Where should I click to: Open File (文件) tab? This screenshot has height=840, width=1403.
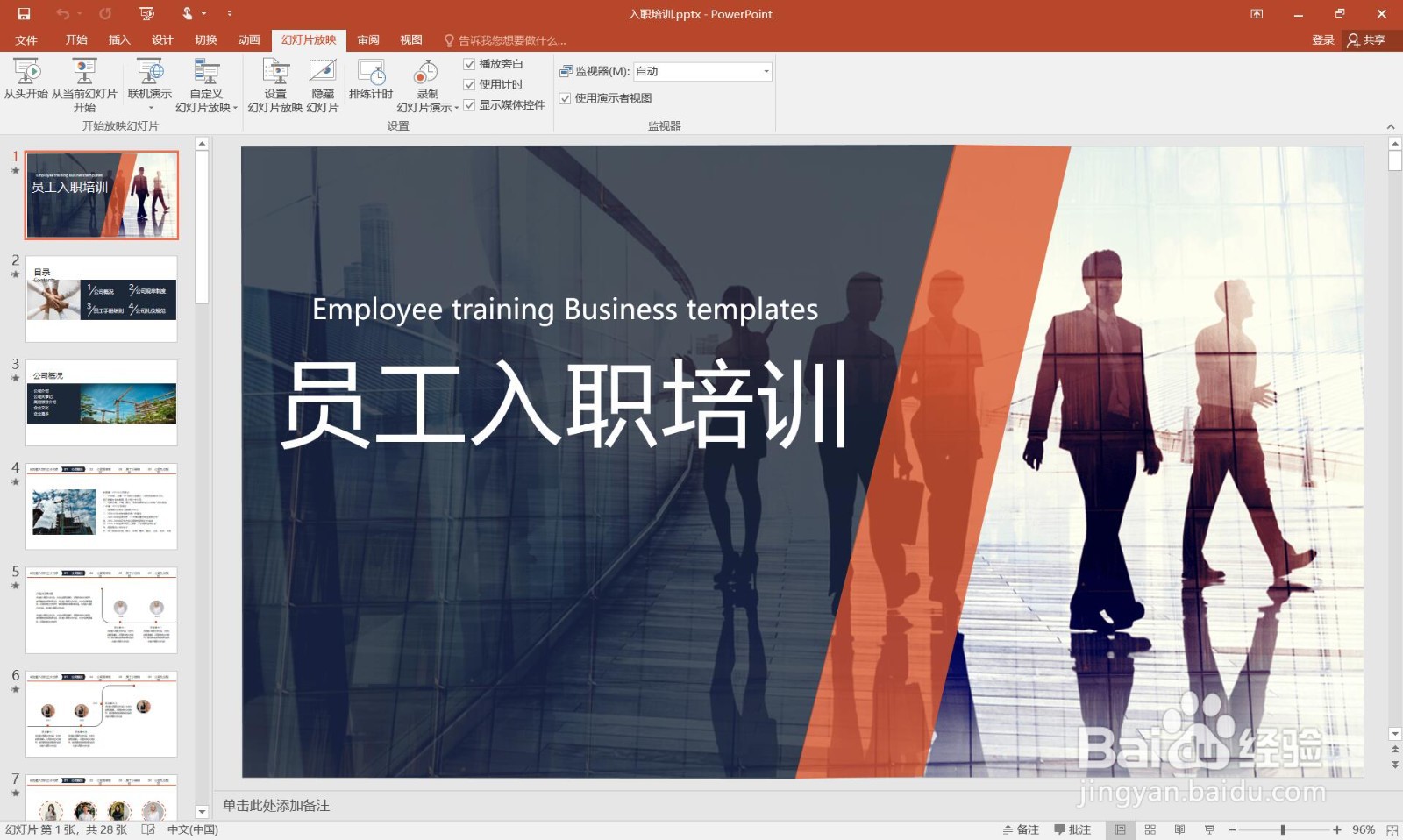26,40
